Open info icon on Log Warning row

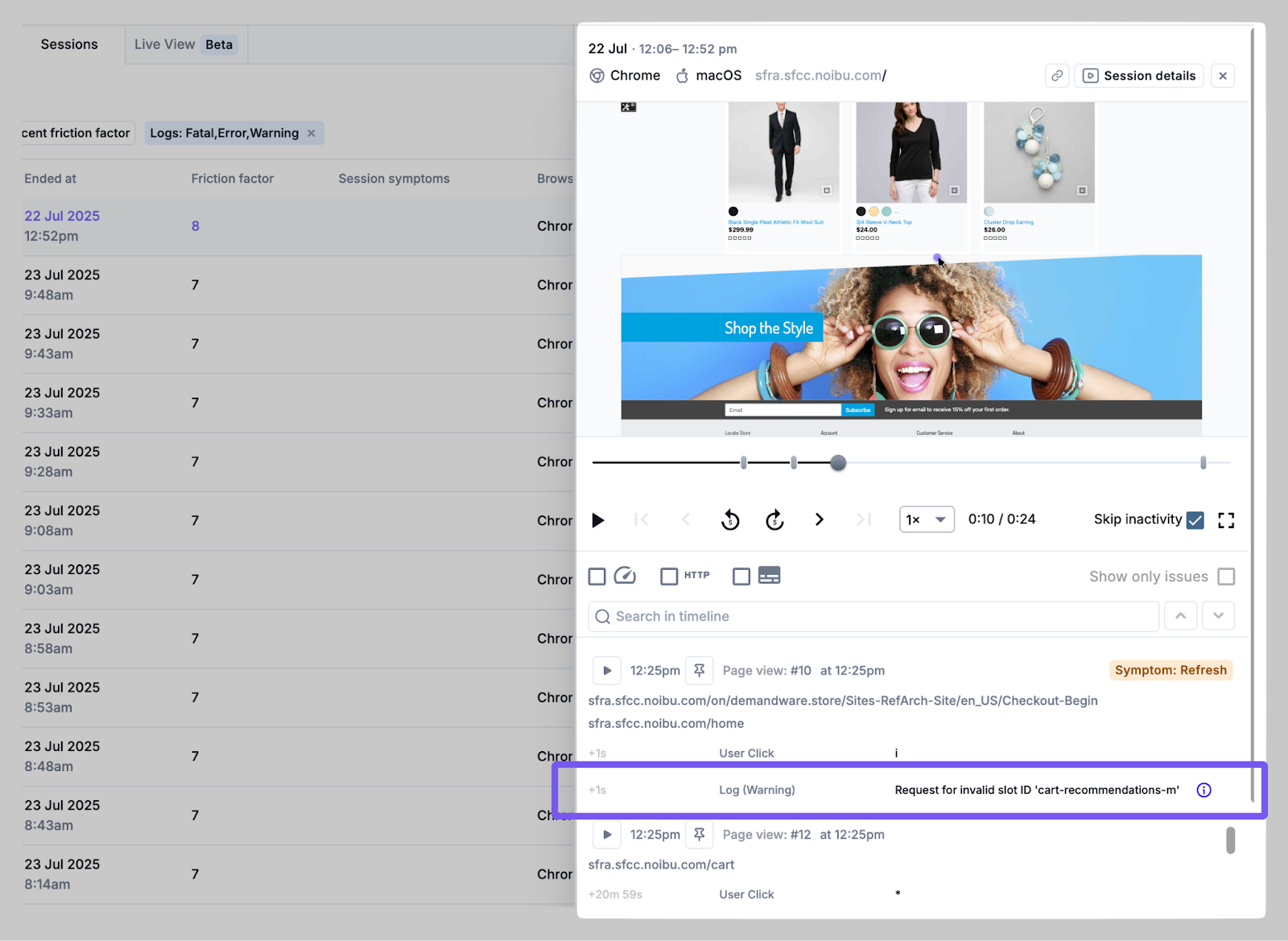(x=1203, y=790)
